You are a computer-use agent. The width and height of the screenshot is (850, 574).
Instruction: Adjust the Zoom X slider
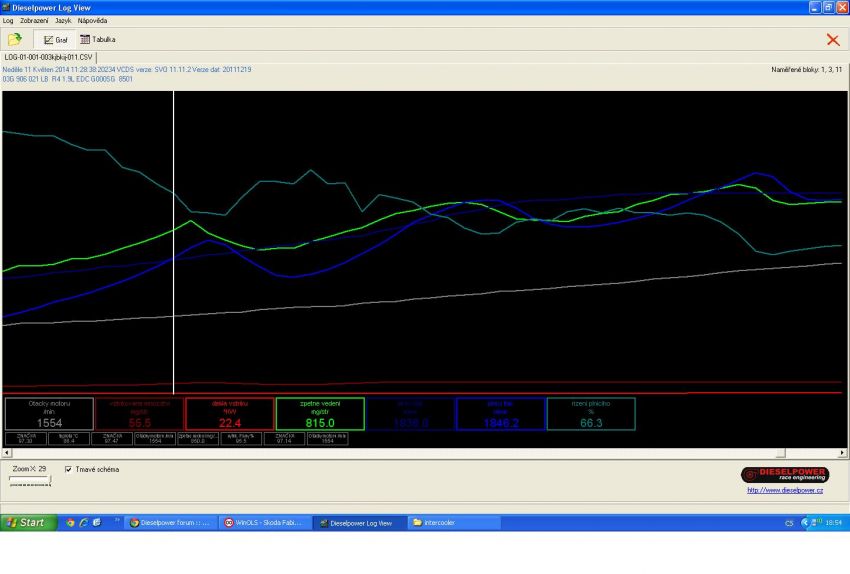[x=30, y=480]
